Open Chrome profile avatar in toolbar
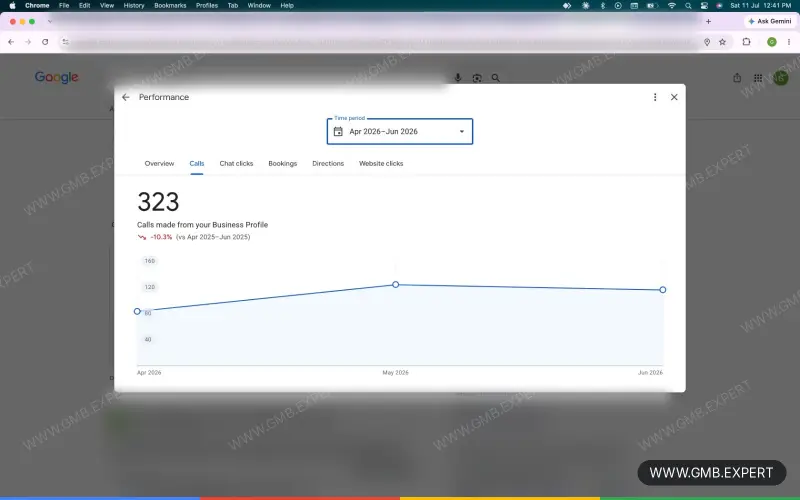 coord(772,42)
